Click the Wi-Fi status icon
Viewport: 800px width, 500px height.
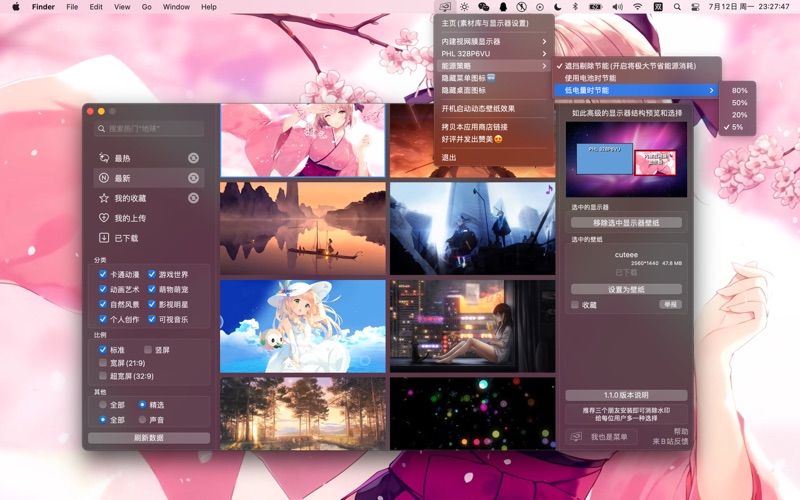point(637,7)
